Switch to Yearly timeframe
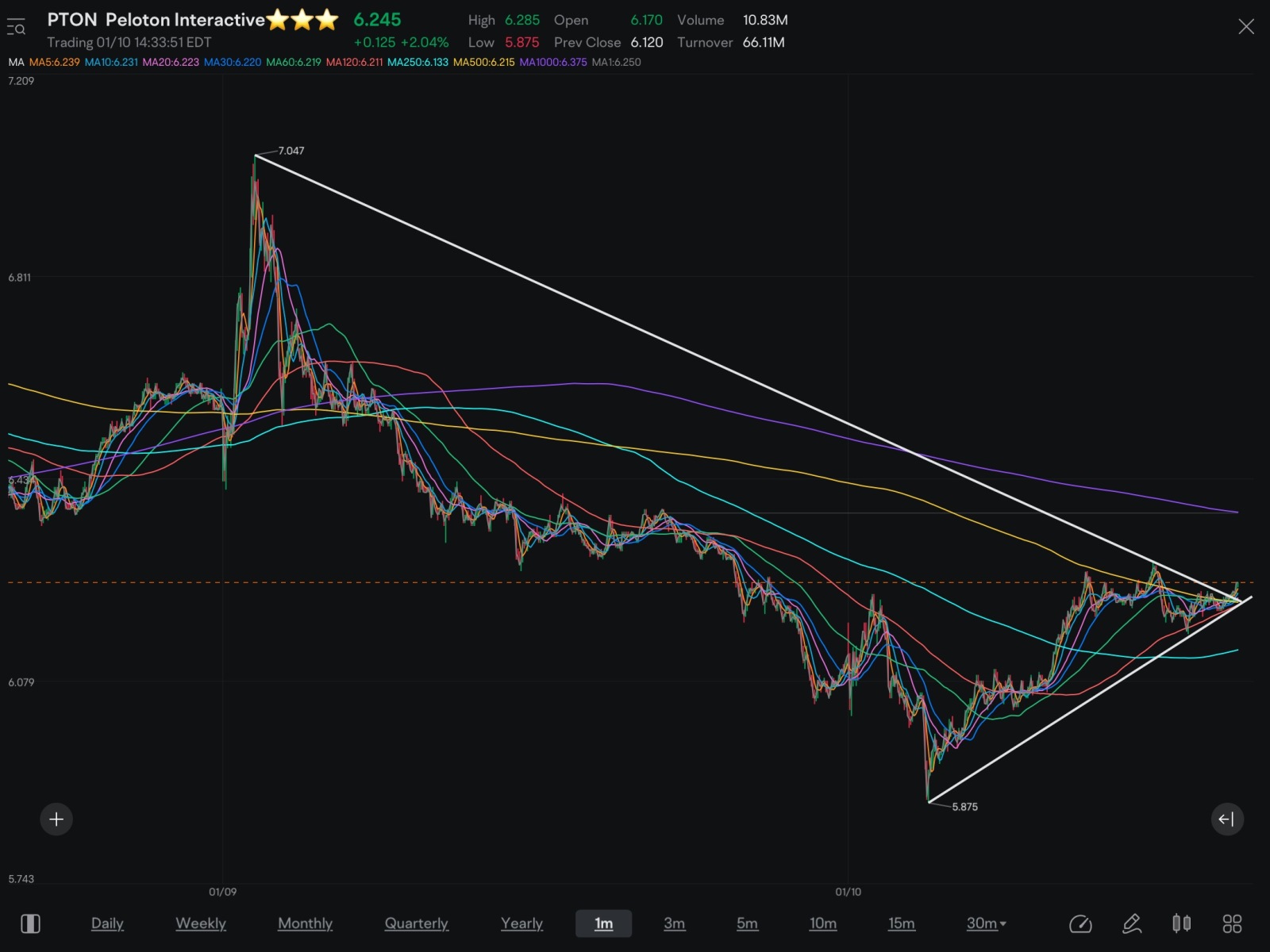This screenshot has width=1270, height=952. pos(521,923)
